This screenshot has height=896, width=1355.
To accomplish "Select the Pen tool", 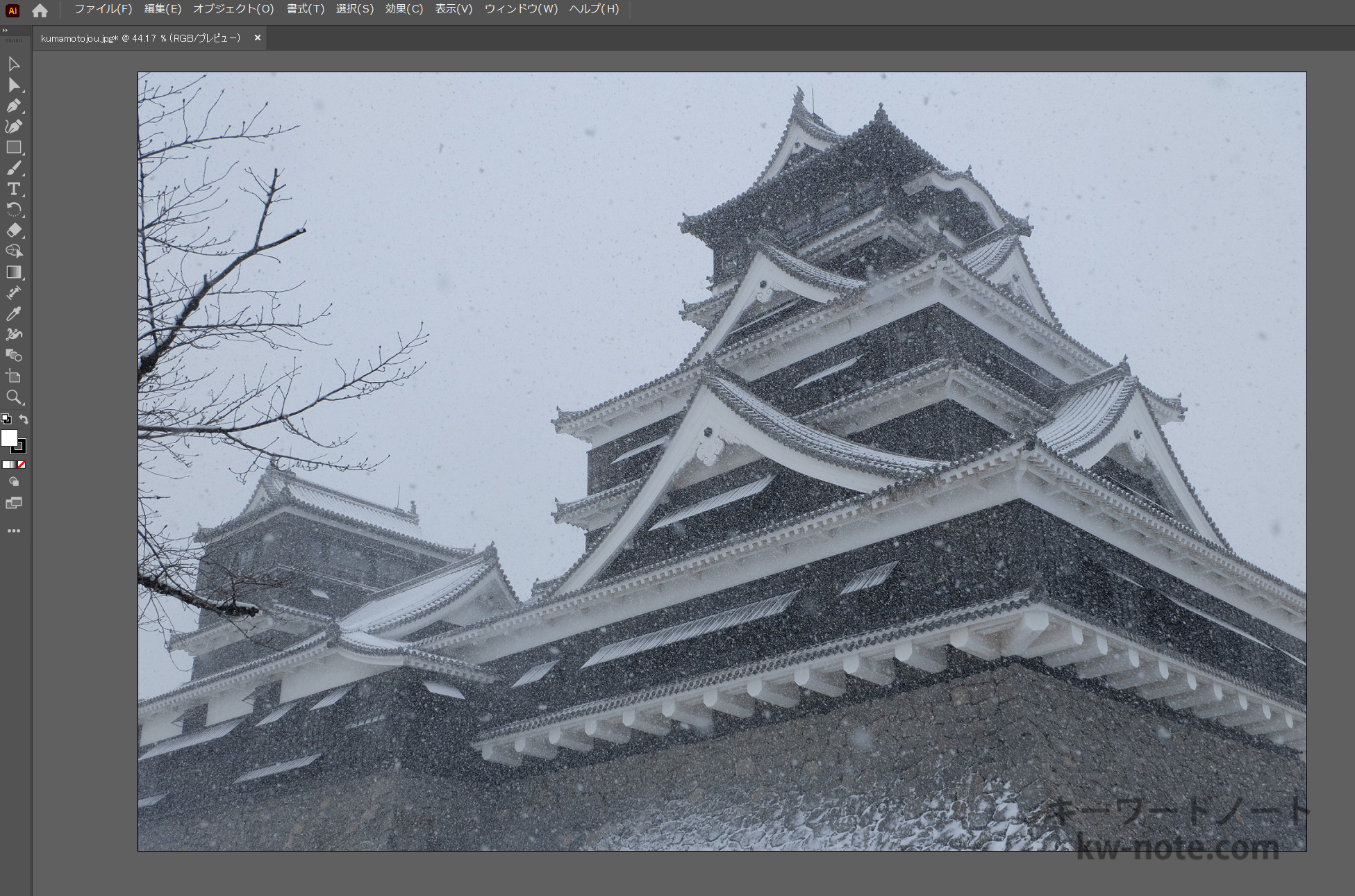I will click(x=14, y=106).
